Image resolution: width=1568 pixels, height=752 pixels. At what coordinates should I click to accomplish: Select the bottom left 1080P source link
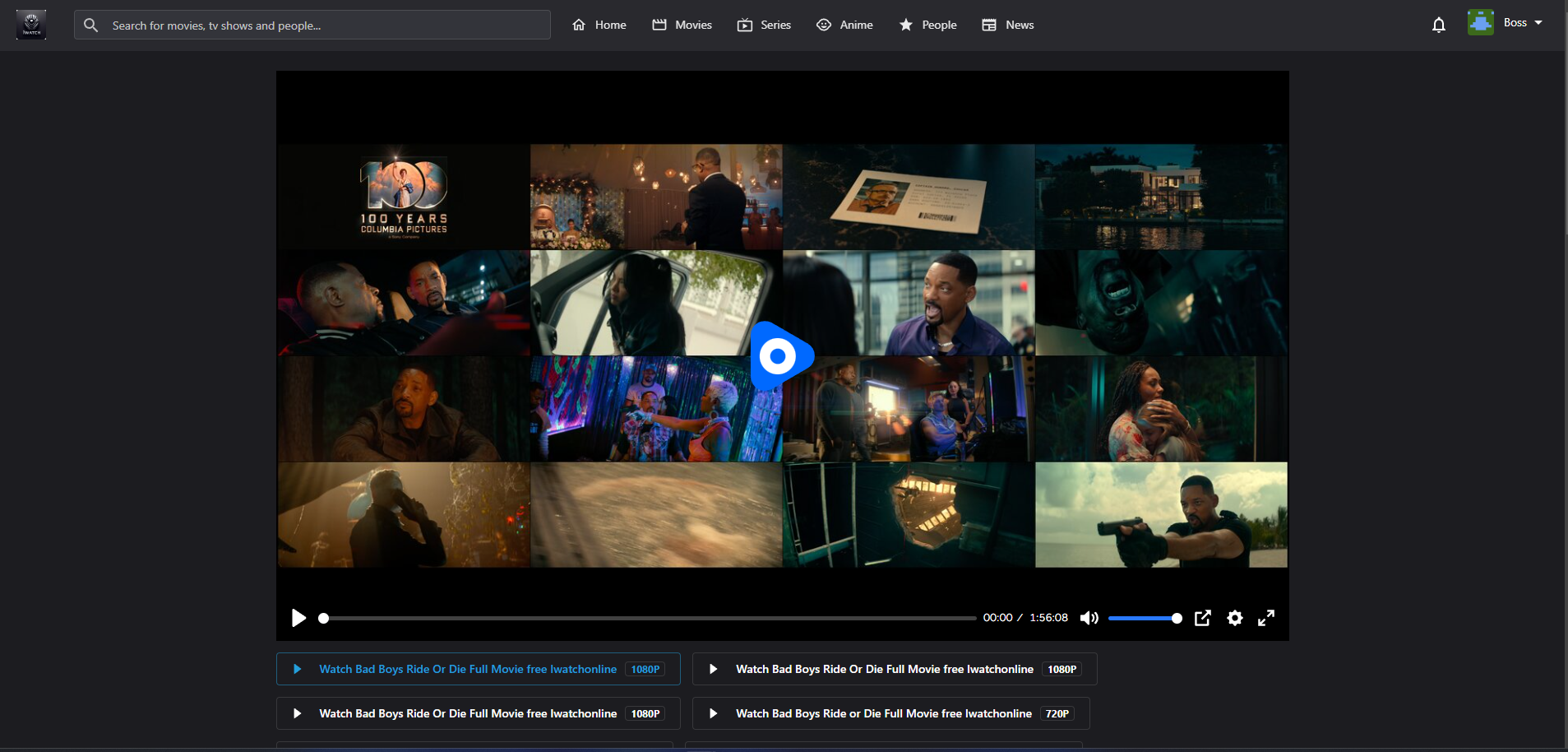tap(479, 713)
